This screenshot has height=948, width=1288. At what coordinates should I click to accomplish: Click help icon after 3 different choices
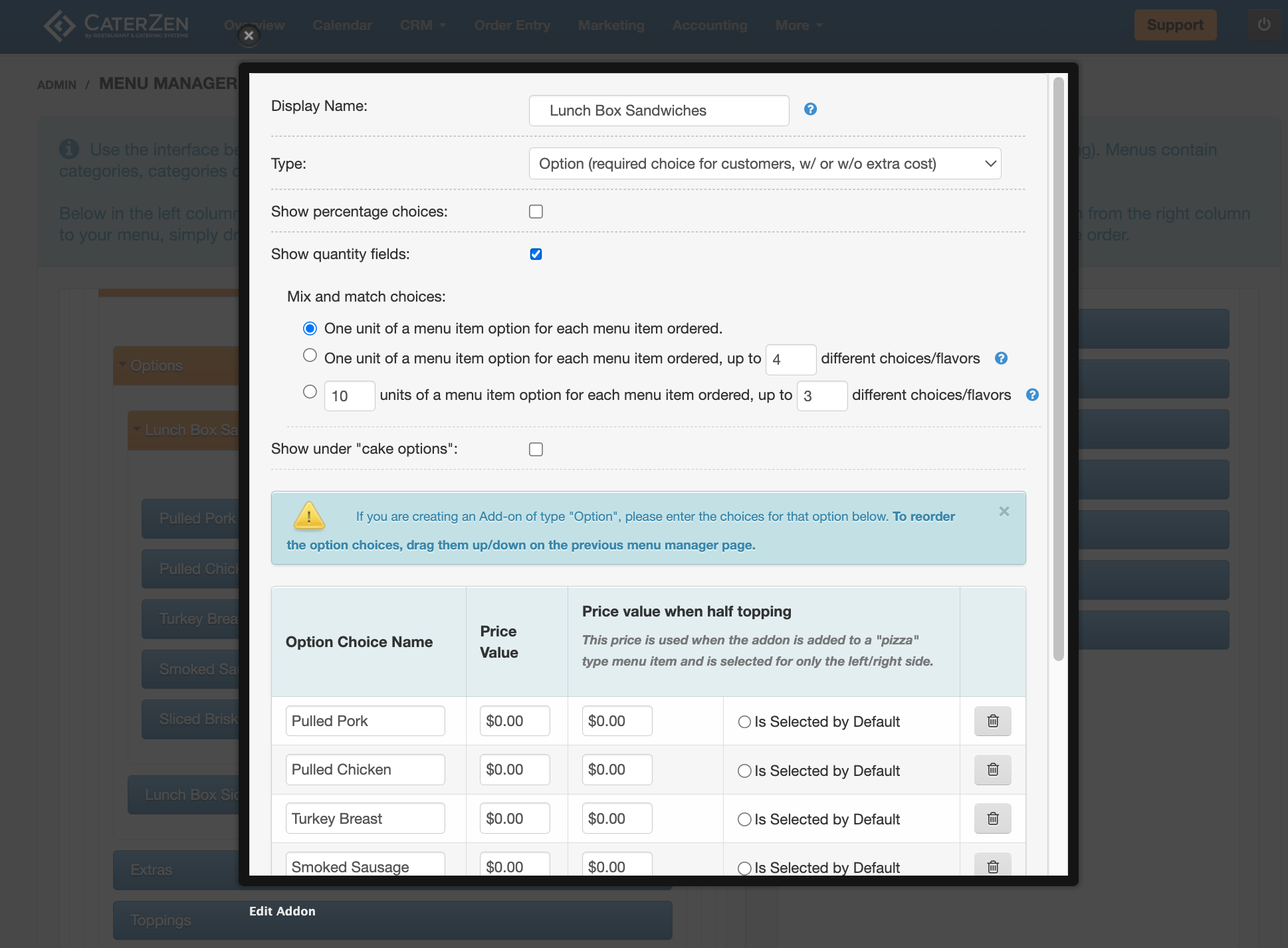pos(1032,395)
